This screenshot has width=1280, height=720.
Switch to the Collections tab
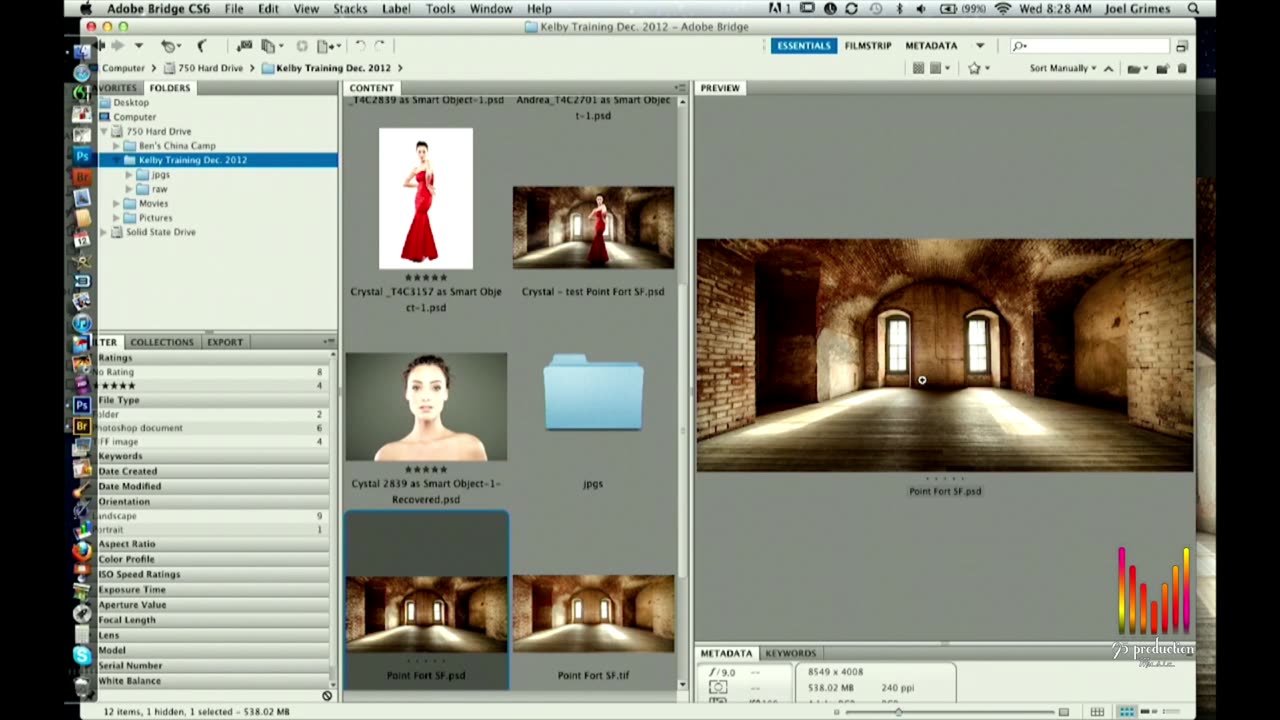[x=162, y=342]
